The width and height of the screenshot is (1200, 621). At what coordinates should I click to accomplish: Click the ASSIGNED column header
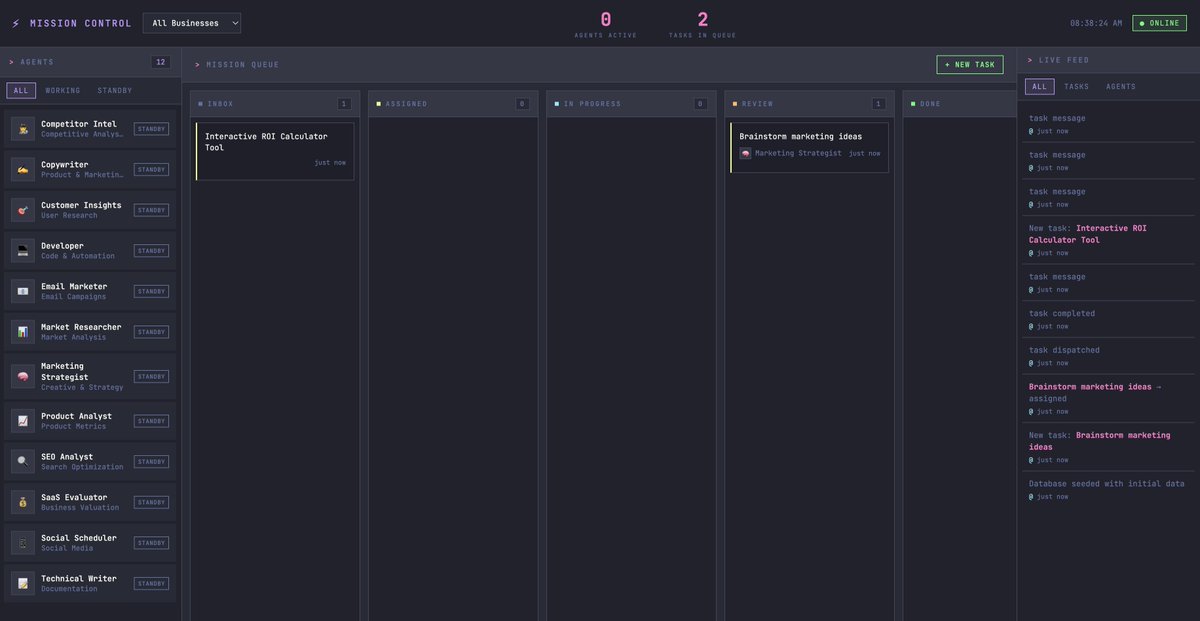[452, 104]
